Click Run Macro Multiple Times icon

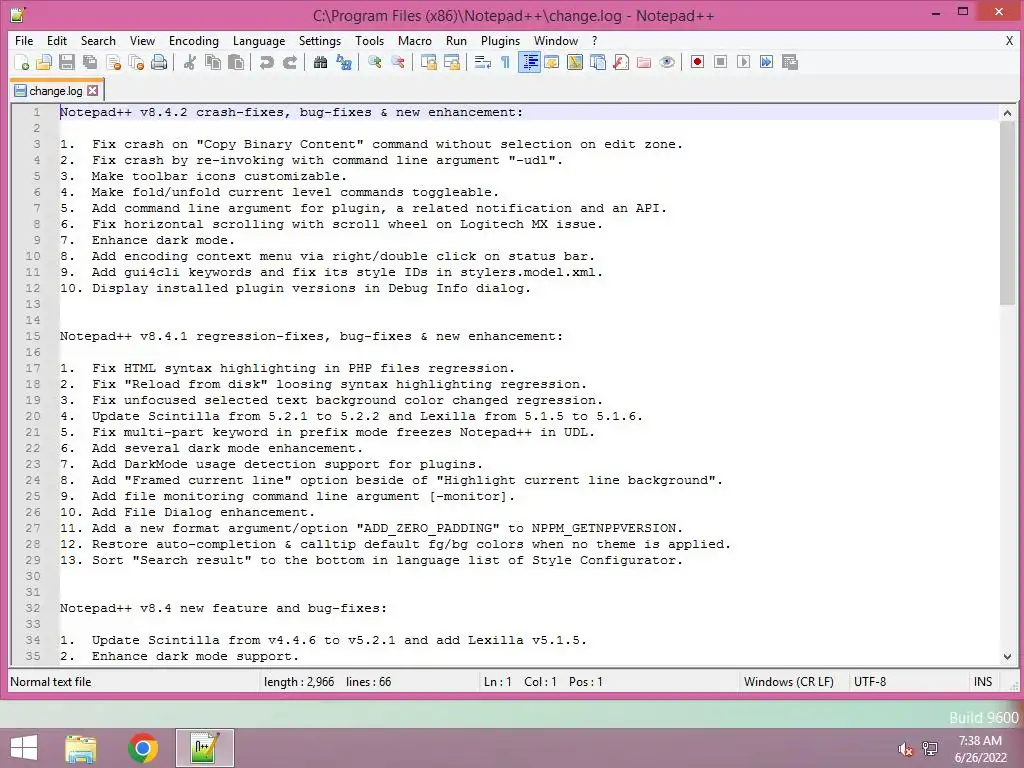click(767, 63)
